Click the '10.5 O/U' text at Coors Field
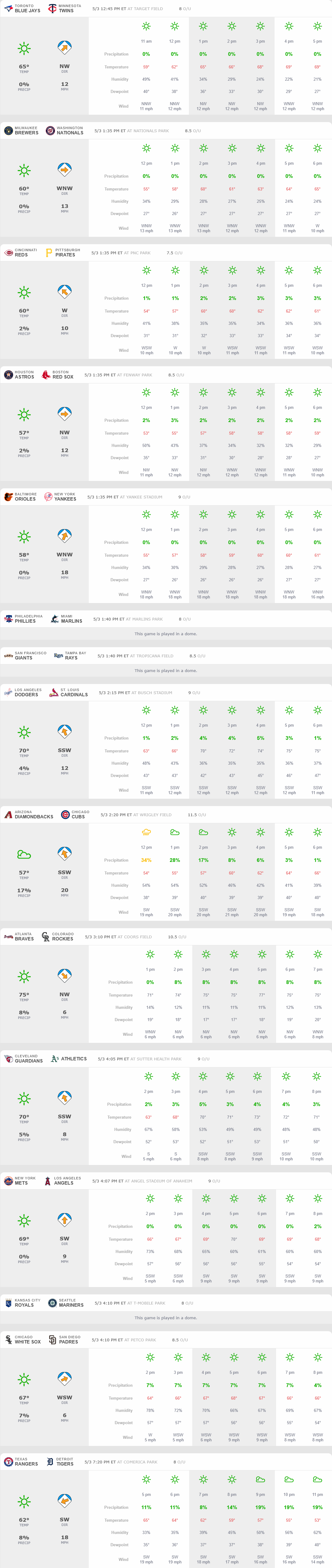332x1568 pixels. (177, 937)
